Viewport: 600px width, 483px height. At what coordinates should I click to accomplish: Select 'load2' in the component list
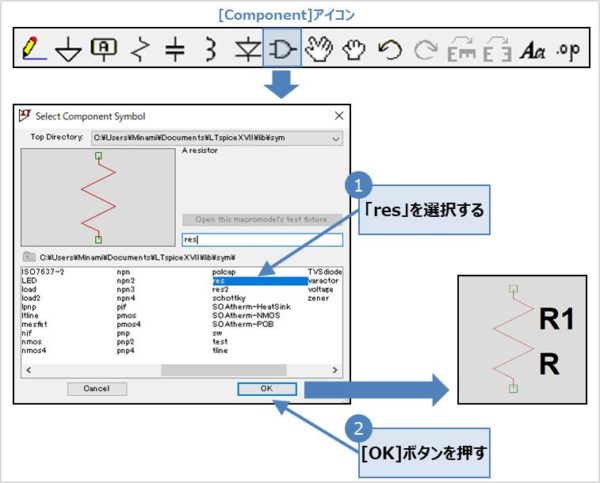coord(31,298)
